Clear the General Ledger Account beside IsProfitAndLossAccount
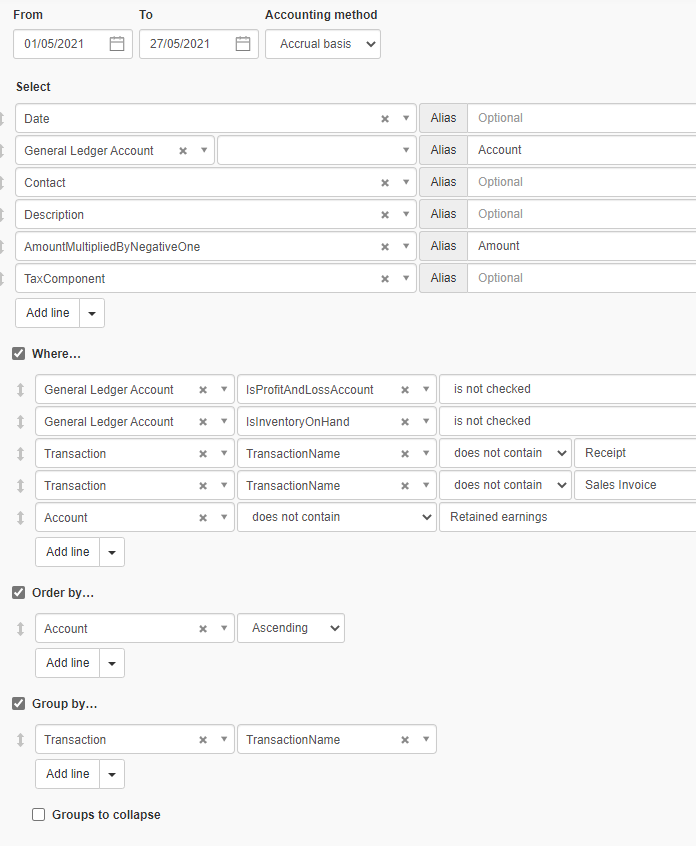696x846 pixels. (203, 390)
